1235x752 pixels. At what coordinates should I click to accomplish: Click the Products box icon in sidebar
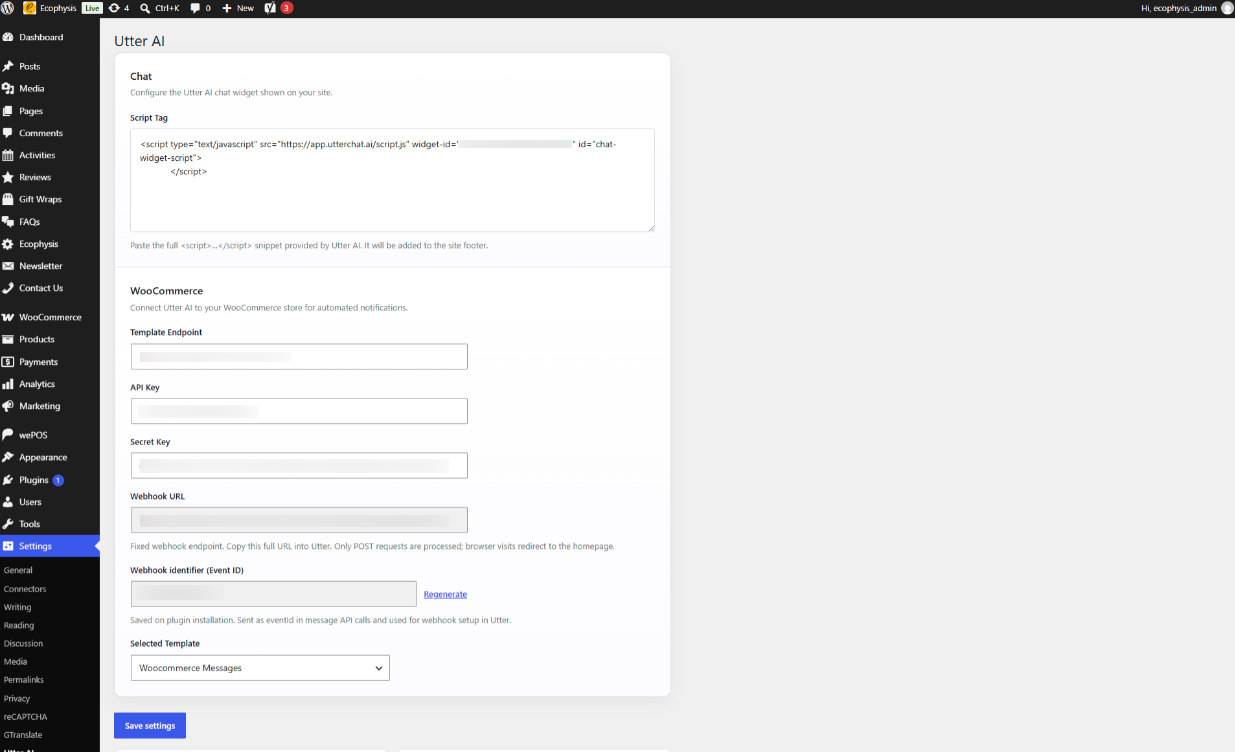coord(9,339)
